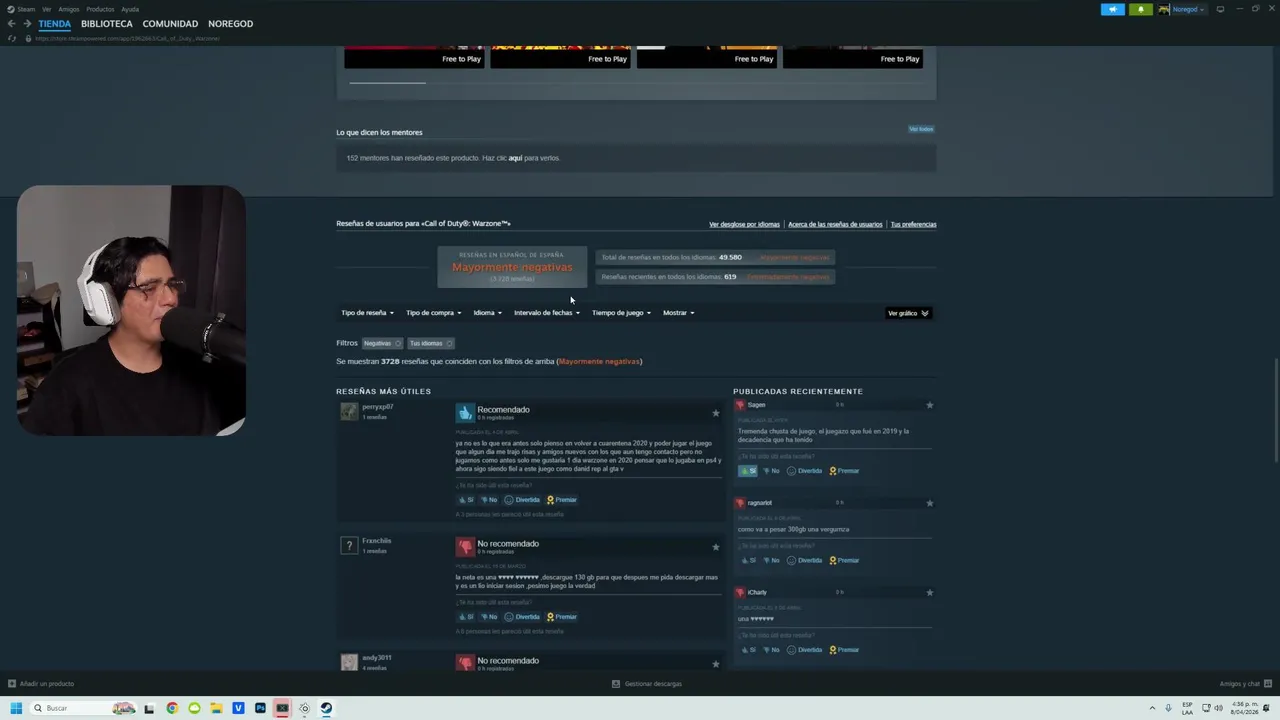Viewport: 1280px width, 720px height.
Task: Switch to the COMUNIDAD tab
Action: pyautogui.click(x=170, y=24)
